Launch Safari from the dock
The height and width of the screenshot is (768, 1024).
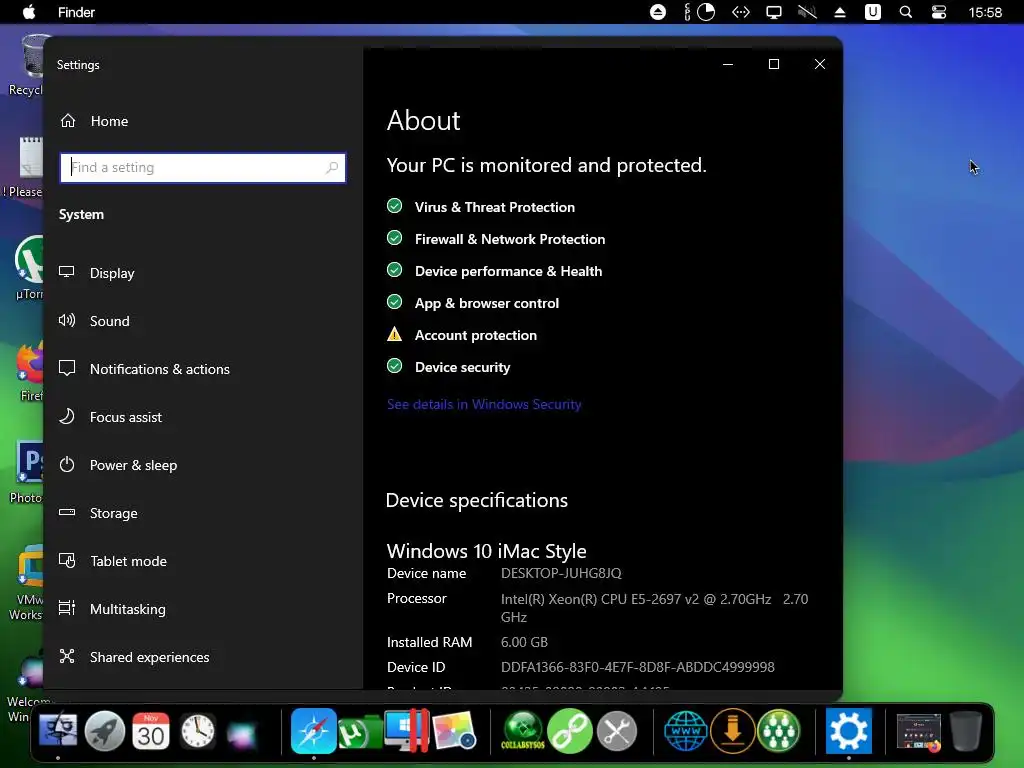pyautogui.click(x=313, y=731)
